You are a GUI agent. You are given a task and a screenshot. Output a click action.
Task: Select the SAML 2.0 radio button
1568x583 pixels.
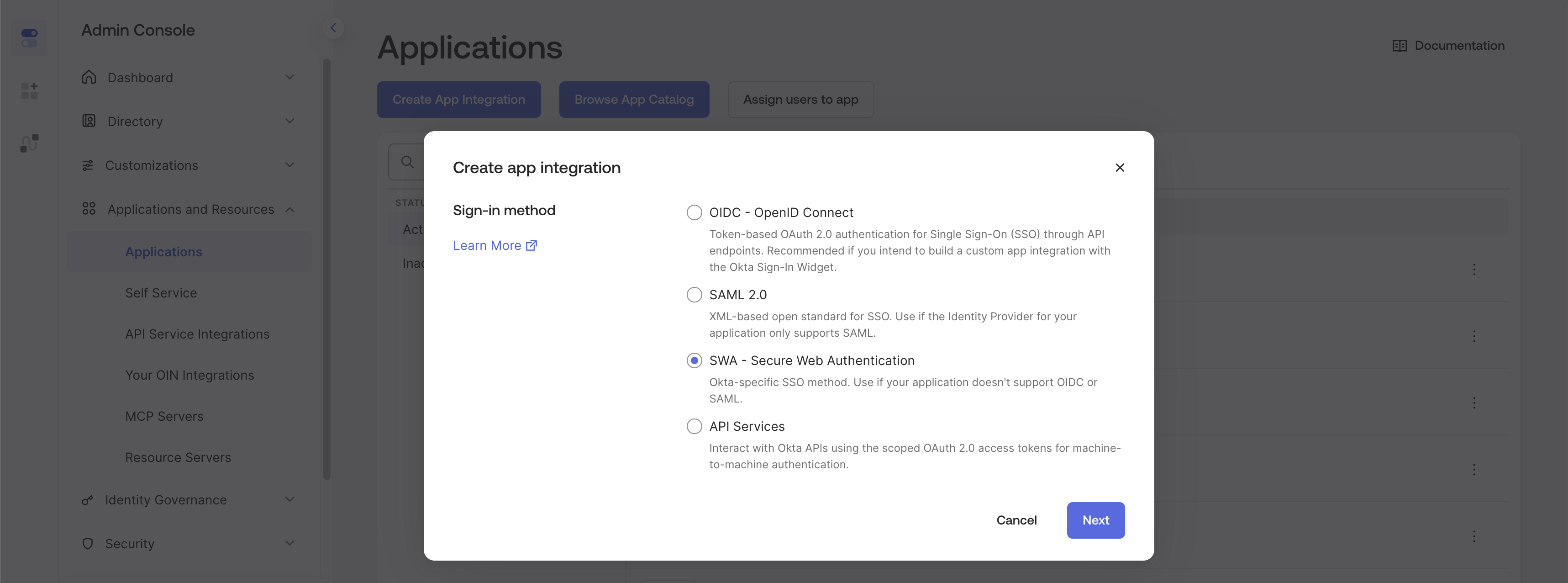coord(694,295)
